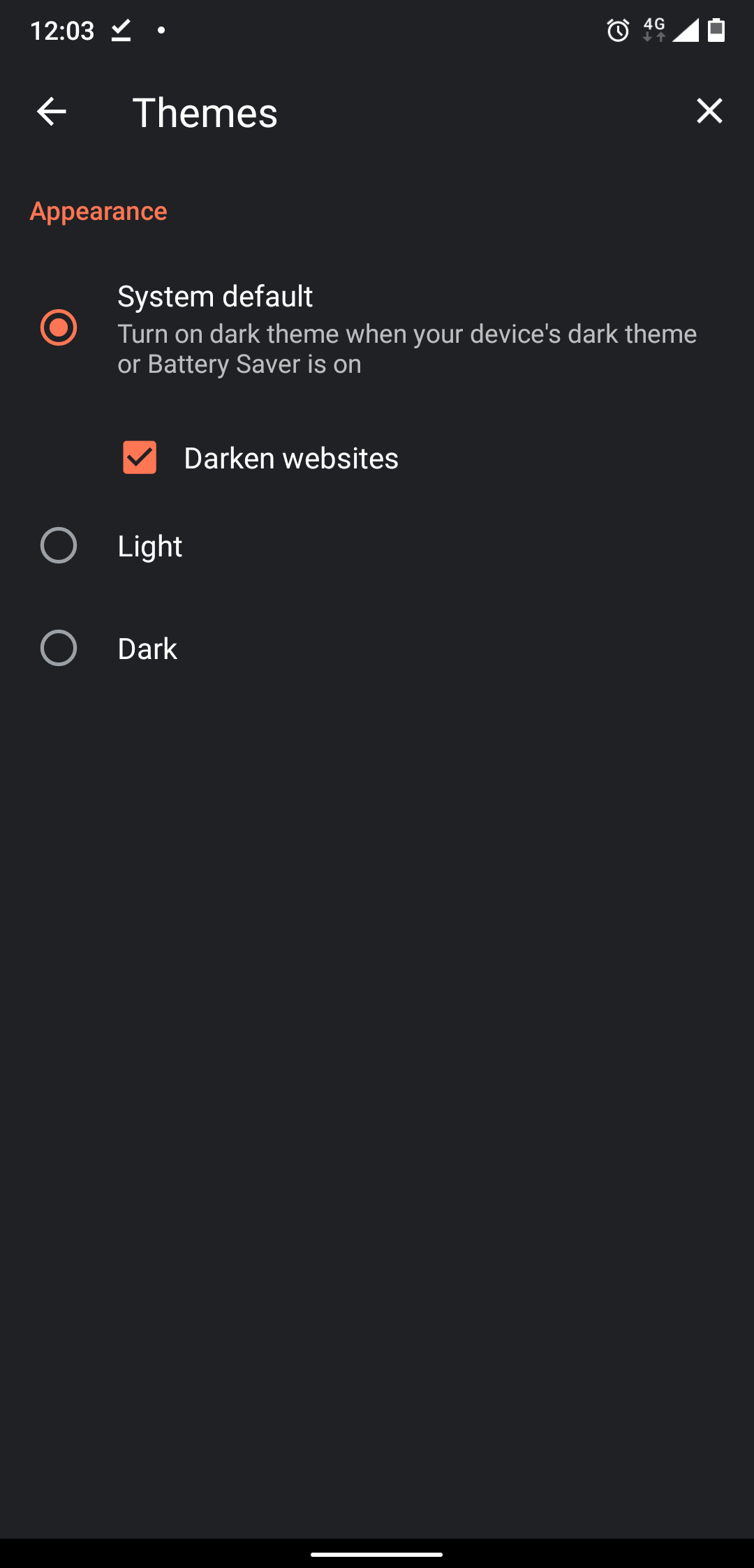Click the 12:03 clock display
The width and height of the screenshot is (754, 1568).
pyautogui.click(x=62, y=31)
